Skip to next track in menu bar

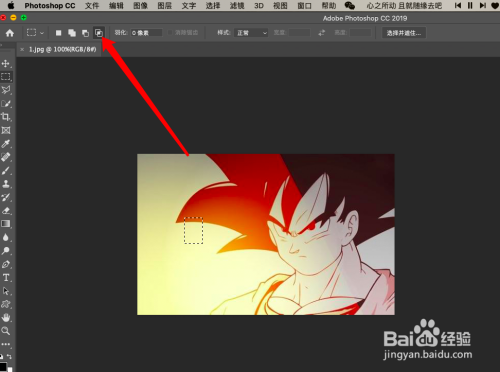point(482,5)
